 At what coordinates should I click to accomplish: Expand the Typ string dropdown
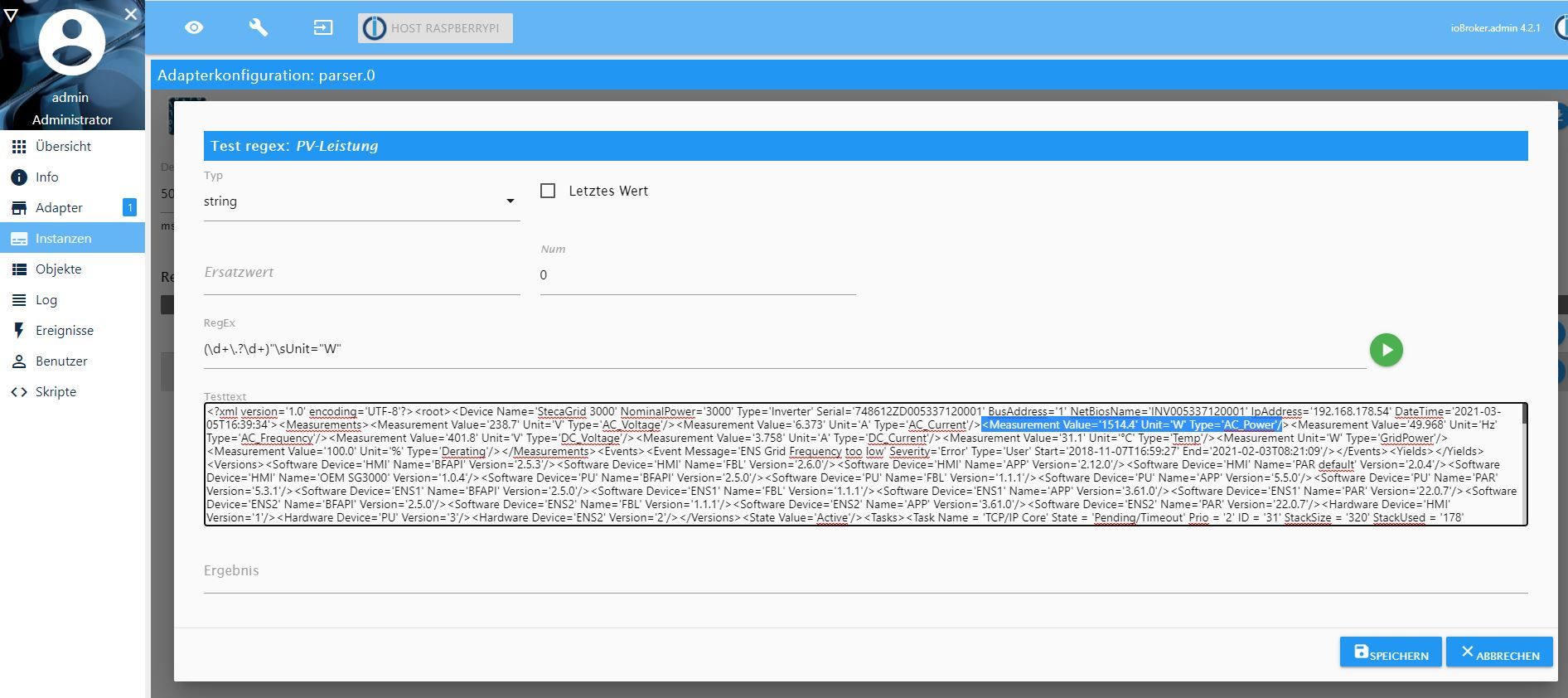tap(361, 201)
